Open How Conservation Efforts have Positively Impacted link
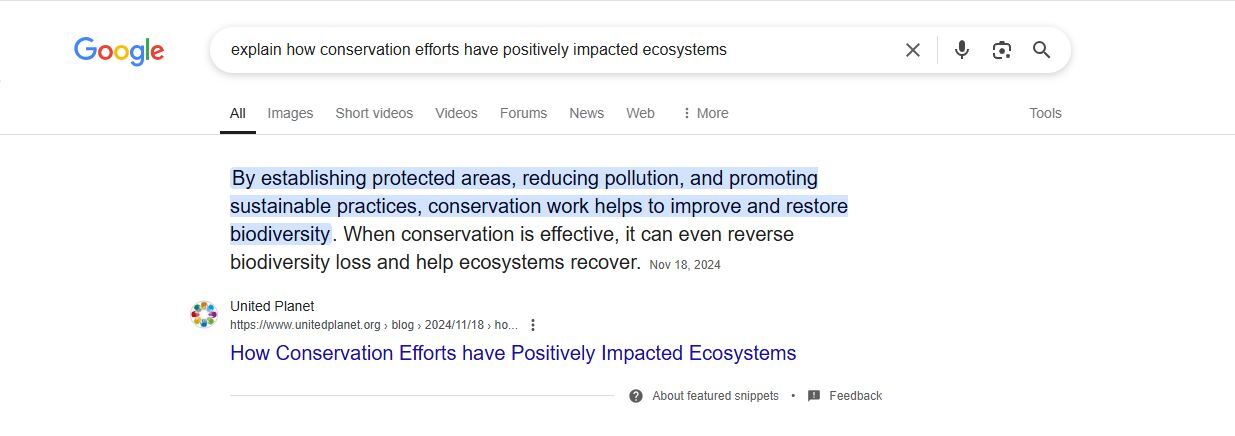The height and width of the screenshot is (436, 1235). (x=513, y=353)
